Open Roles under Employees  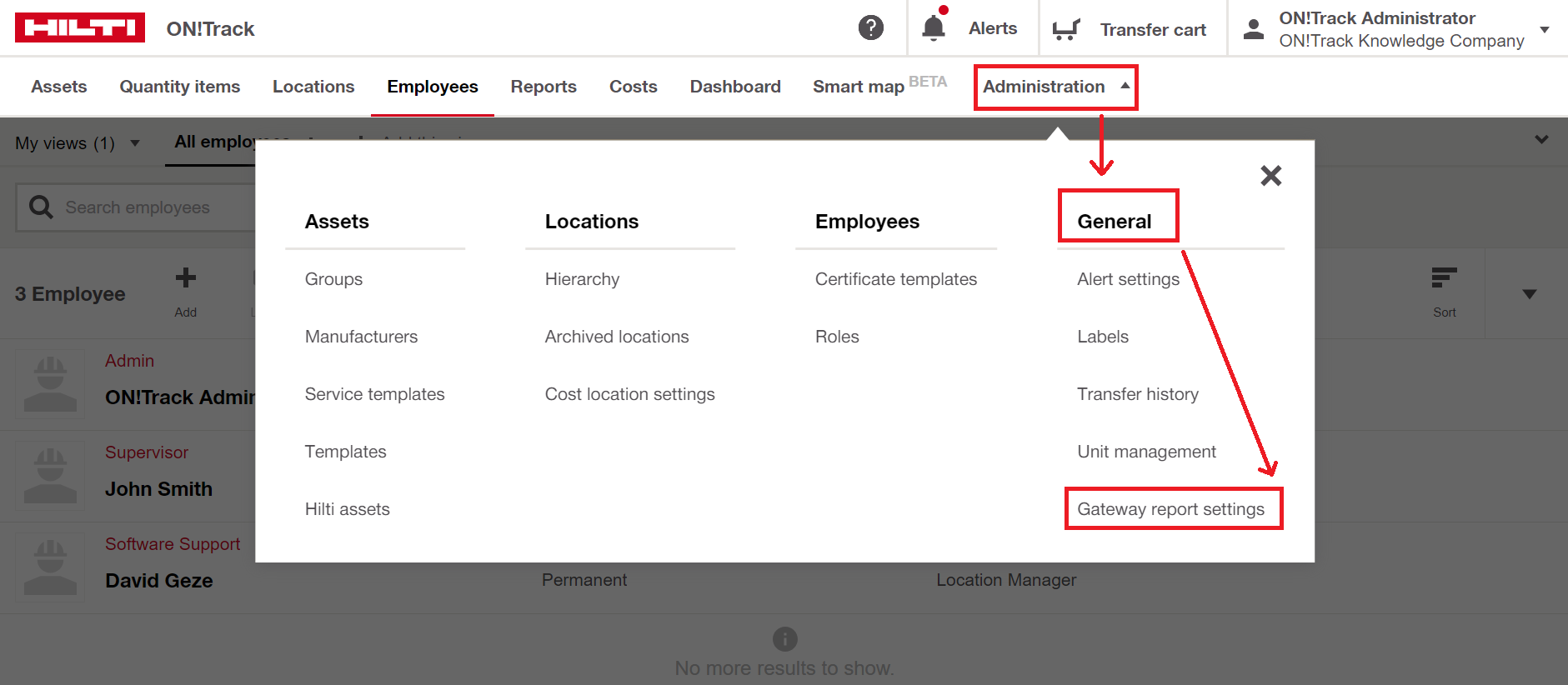click(837, 337)
